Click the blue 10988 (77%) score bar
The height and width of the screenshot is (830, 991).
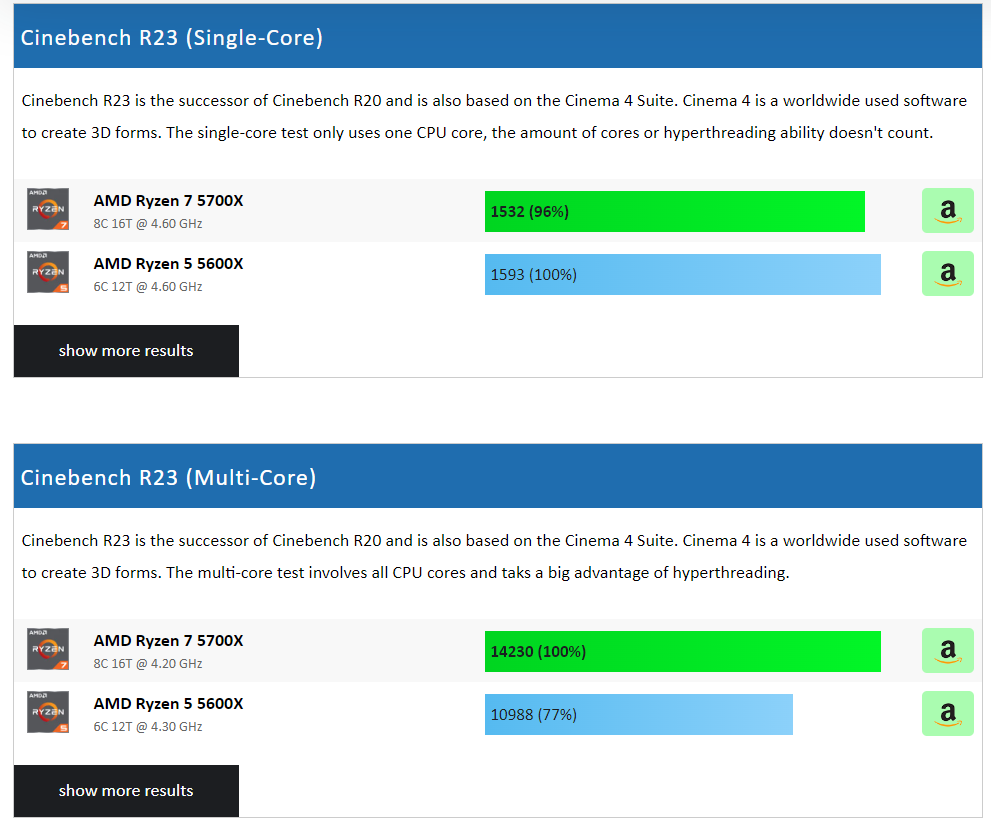638,715
